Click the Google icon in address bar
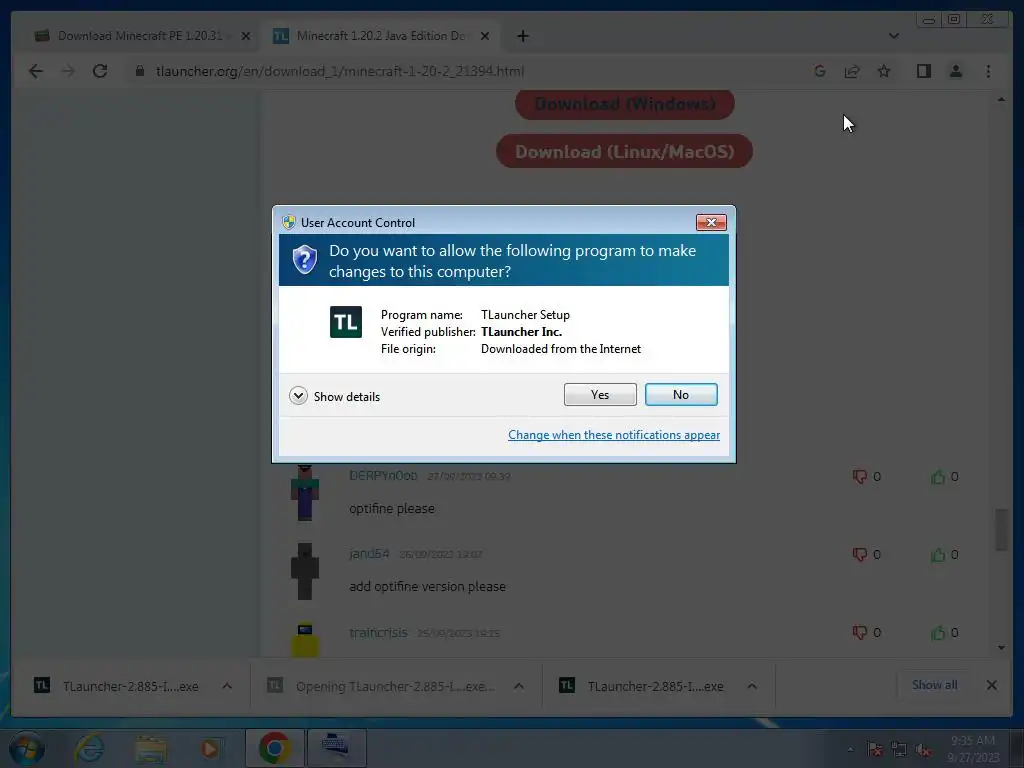This screenshot has height=768, width=1024. point(820,71)
